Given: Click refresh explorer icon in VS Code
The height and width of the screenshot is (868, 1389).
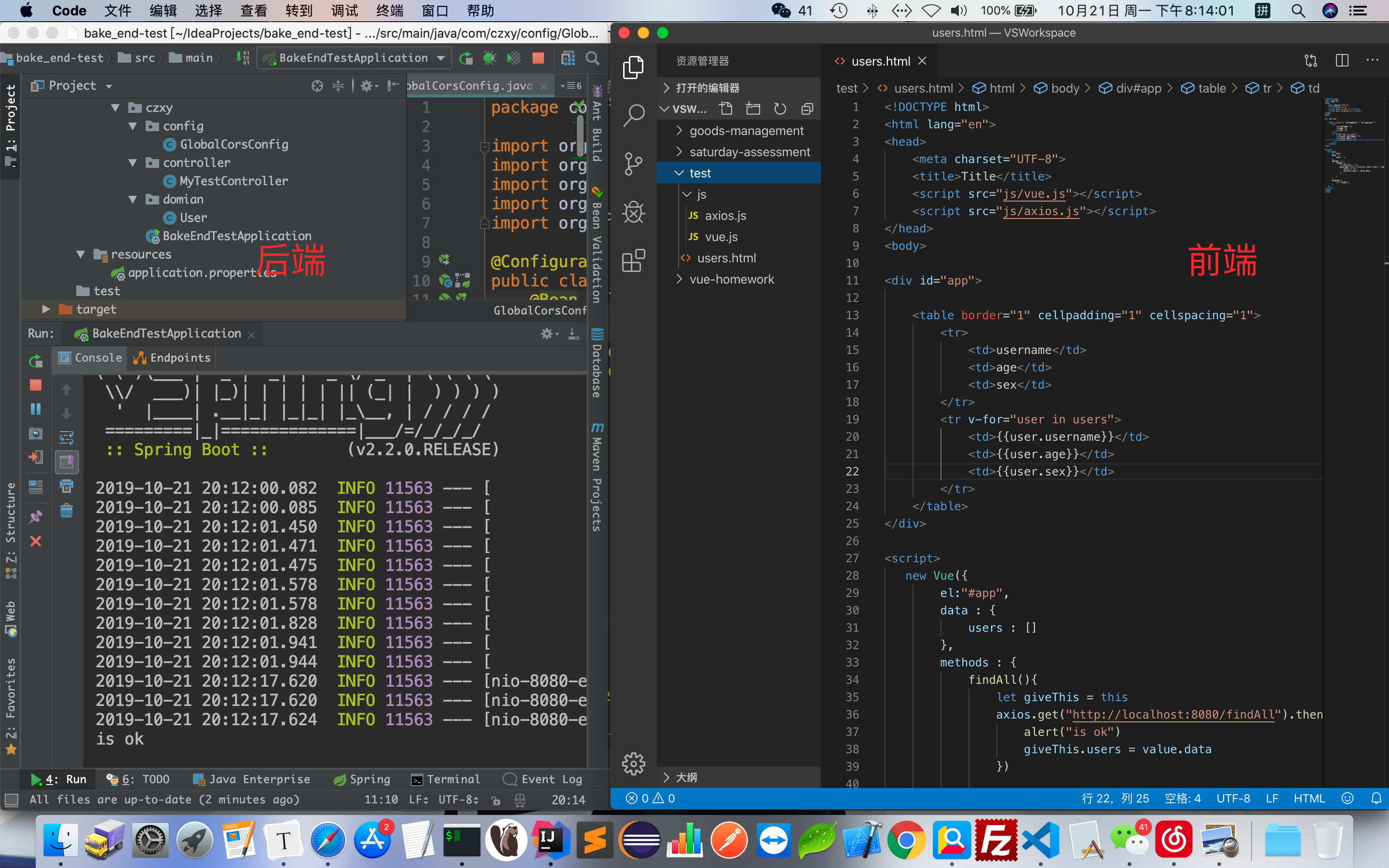Looking at the screenshot, I should pyautogui.click(x=780, y=109).
